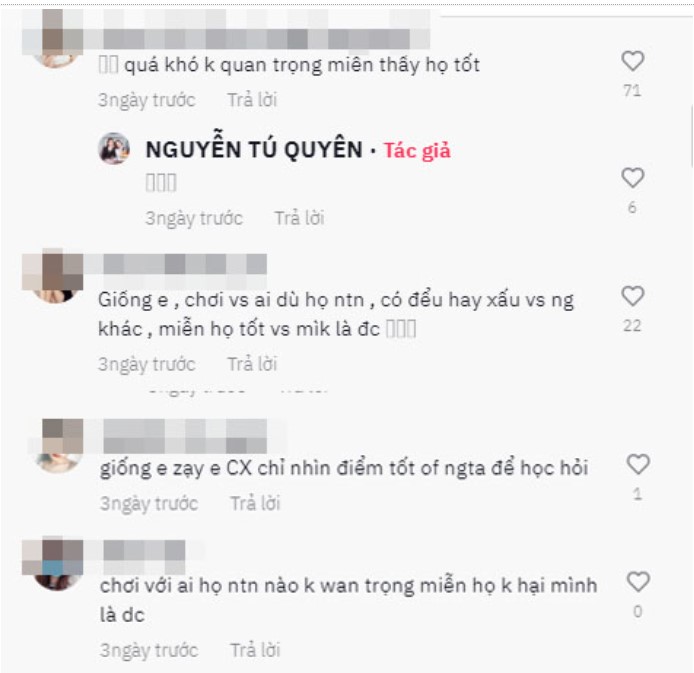Click the scrollbar on the right edge

click(x=692, y=137)
